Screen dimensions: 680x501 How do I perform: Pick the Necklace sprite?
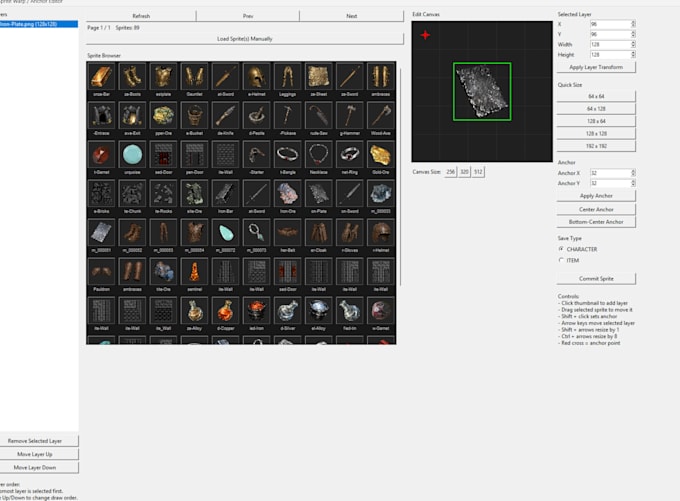click(319, 154)
